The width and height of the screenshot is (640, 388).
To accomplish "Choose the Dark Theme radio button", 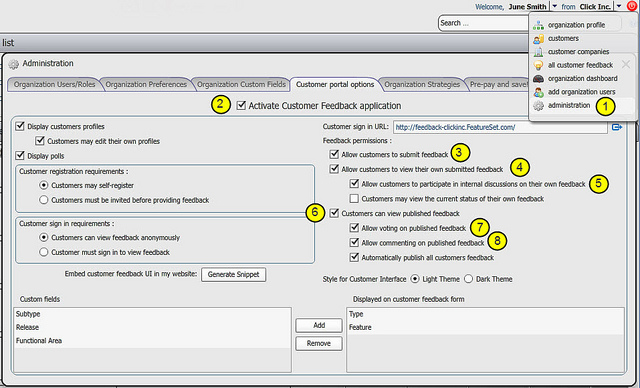I will [x=469, y=279].
